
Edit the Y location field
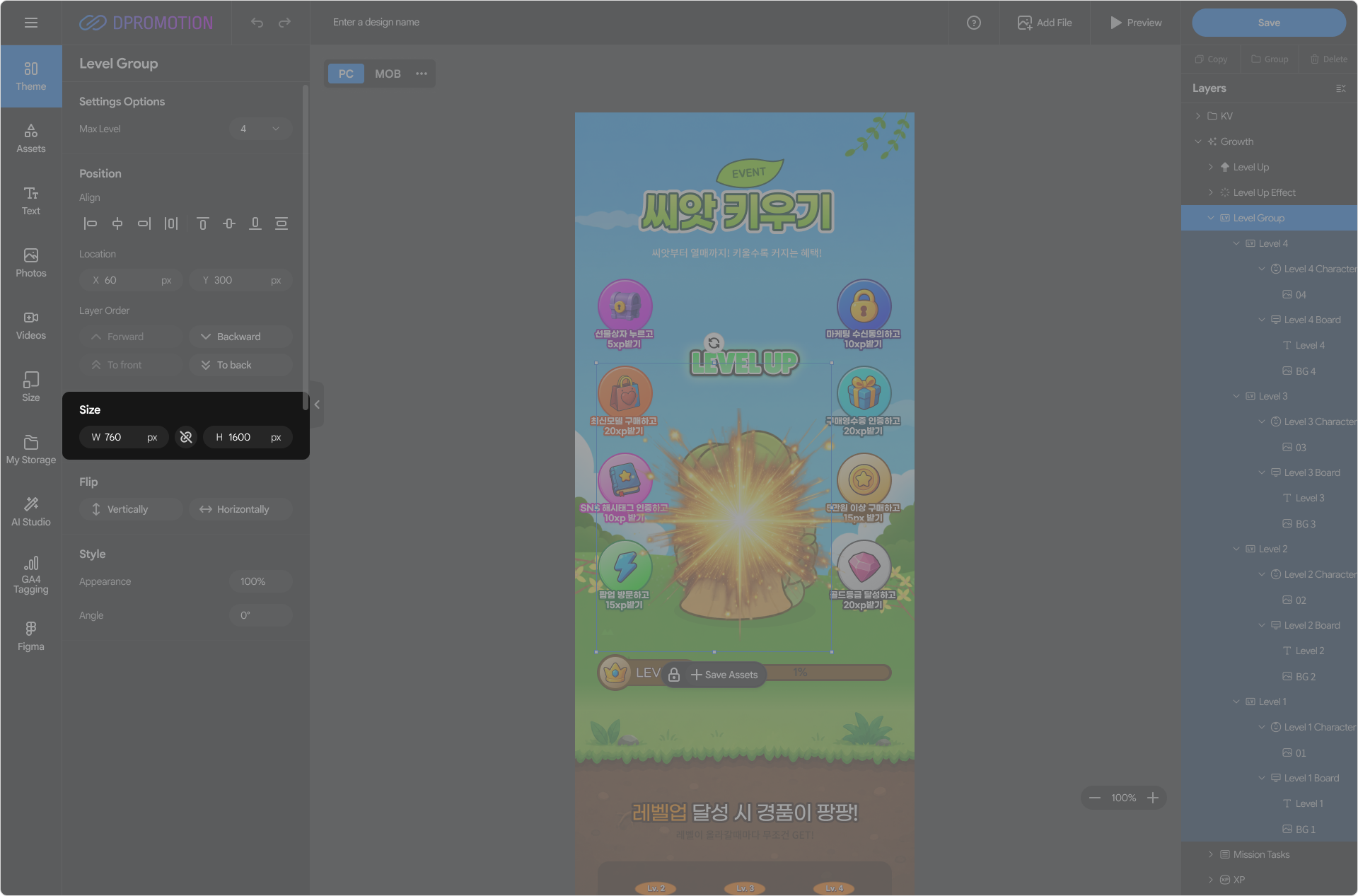[240, 280]
